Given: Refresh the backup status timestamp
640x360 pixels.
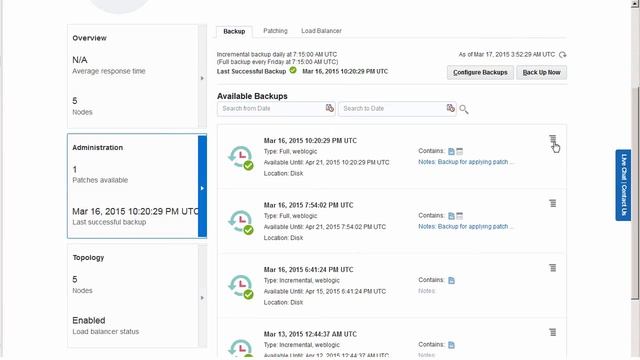Looking at the screenshot, I should point(562,55).
